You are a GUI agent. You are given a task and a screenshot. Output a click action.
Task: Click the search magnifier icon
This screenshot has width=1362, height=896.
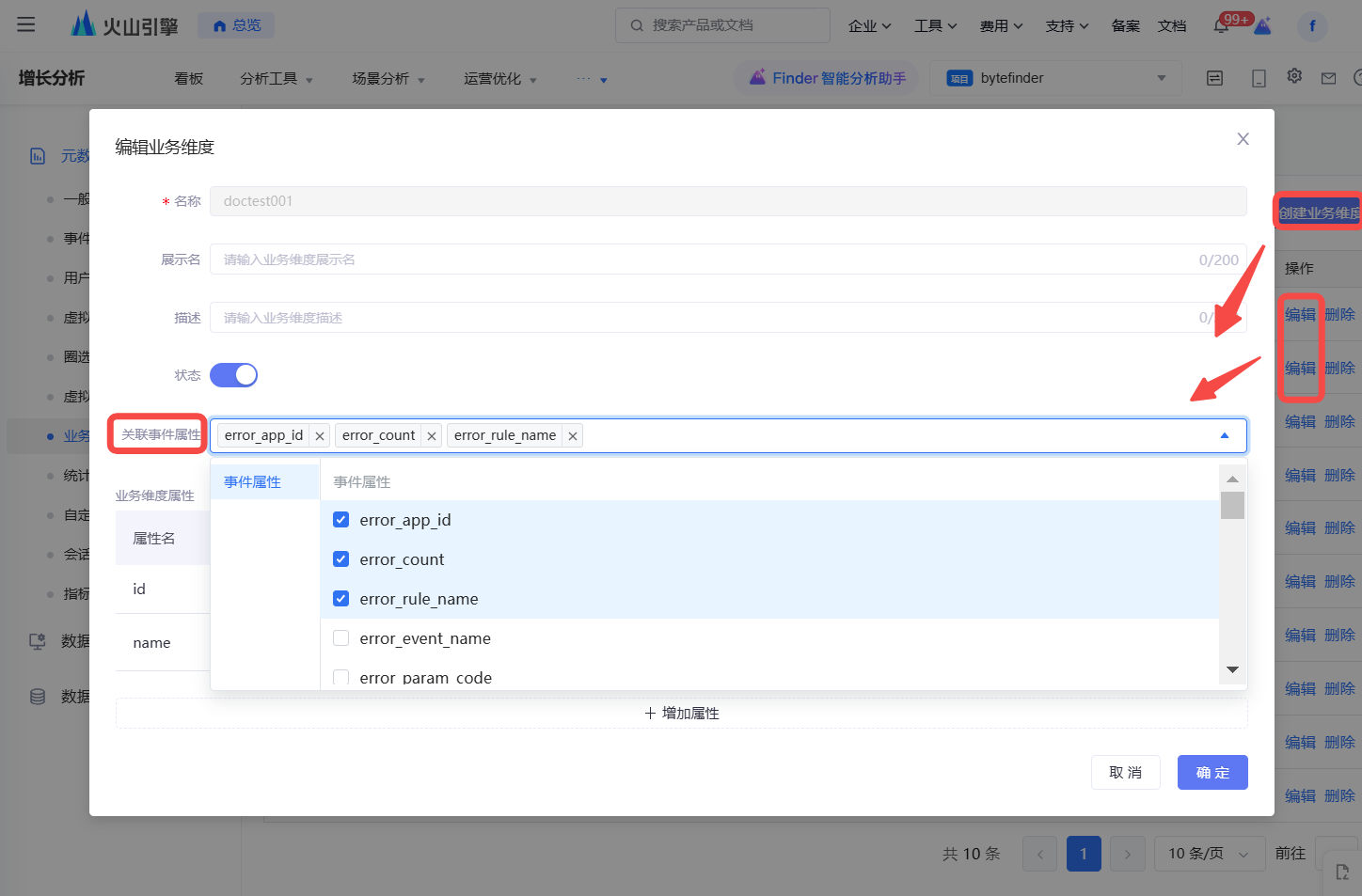637,25
